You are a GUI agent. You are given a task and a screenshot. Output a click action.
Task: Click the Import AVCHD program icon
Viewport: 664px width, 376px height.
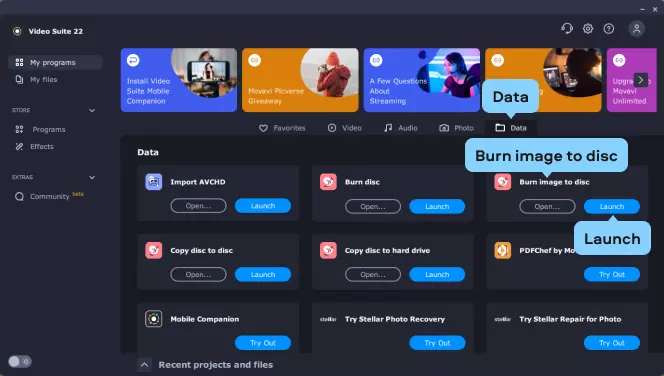(x=154, y=182)
